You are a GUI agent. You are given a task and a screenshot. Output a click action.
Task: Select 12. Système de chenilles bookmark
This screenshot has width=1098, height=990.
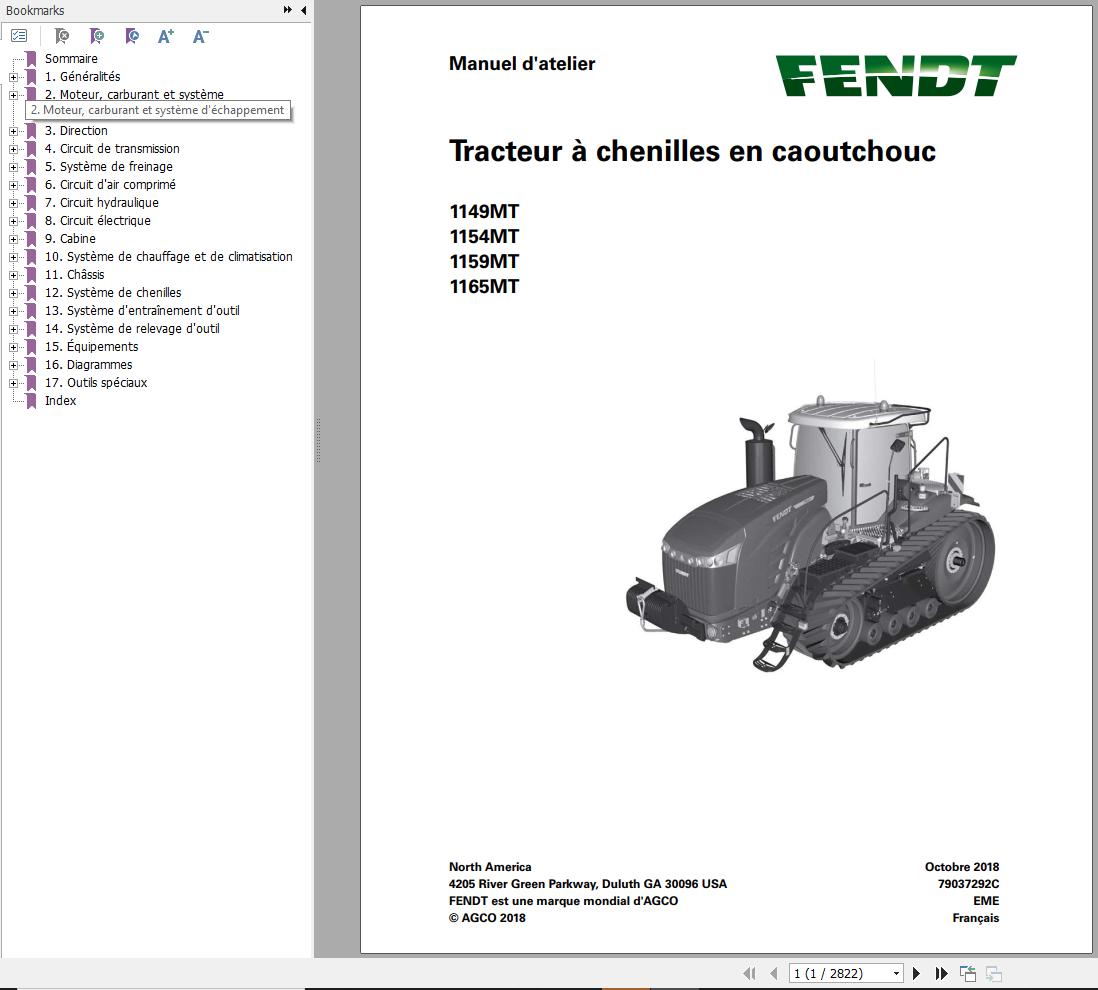(113, 293)
